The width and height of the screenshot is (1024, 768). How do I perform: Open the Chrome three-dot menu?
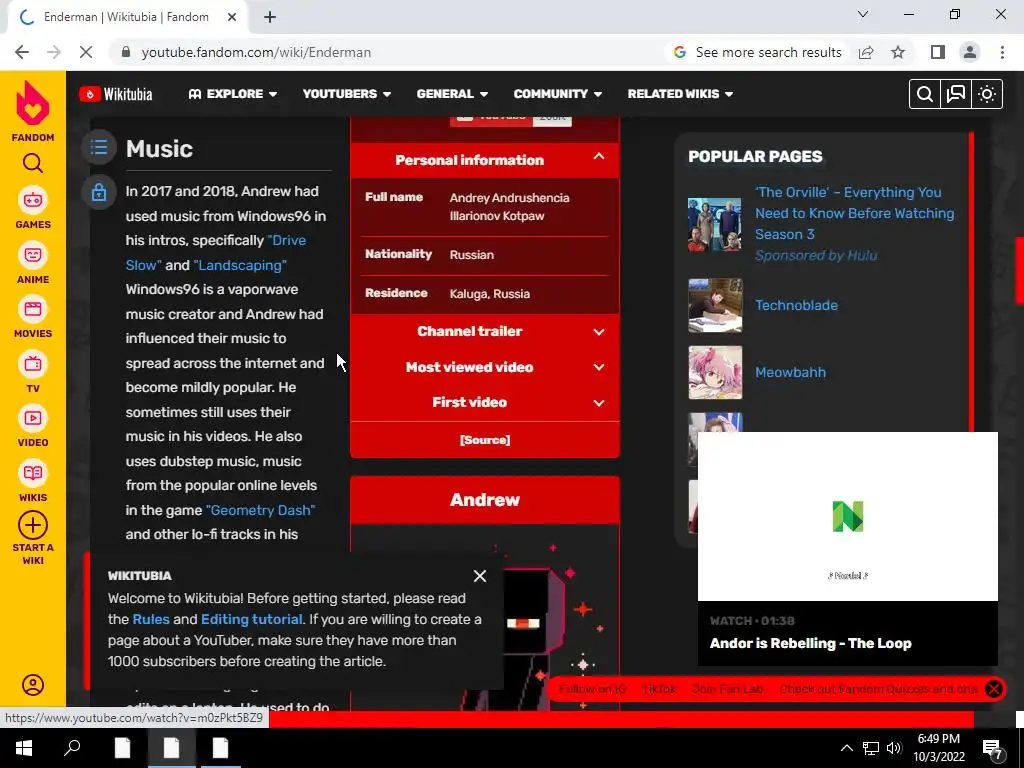[1002, 52]
